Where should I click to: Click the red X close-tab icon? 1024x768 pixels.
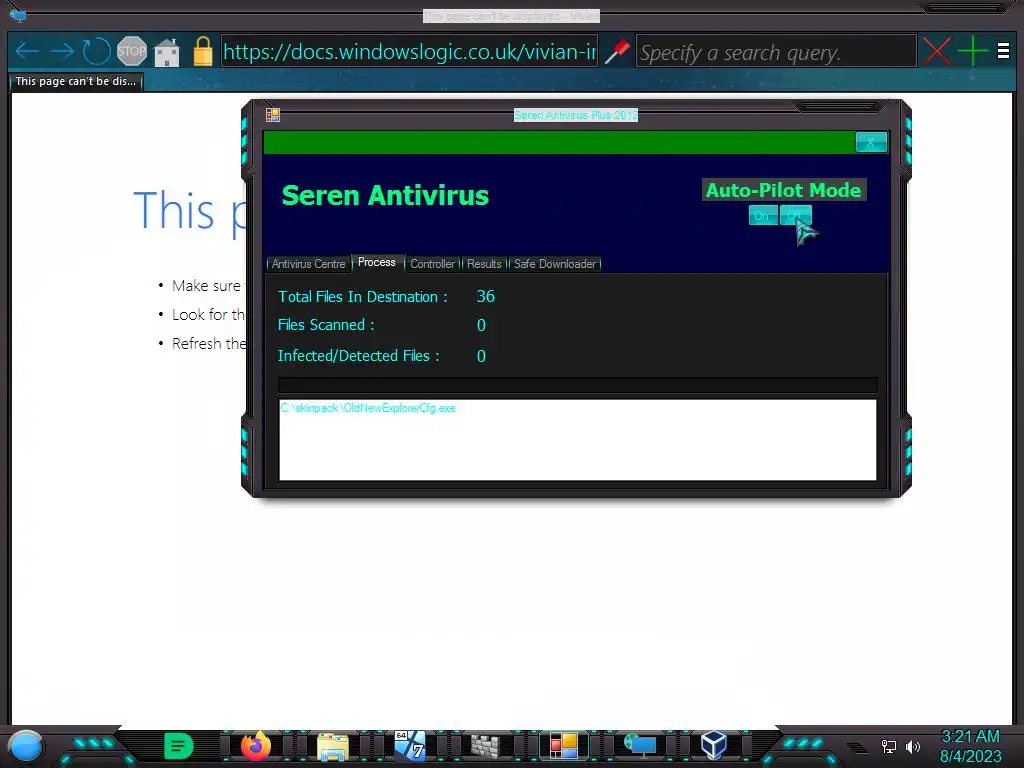936,51
